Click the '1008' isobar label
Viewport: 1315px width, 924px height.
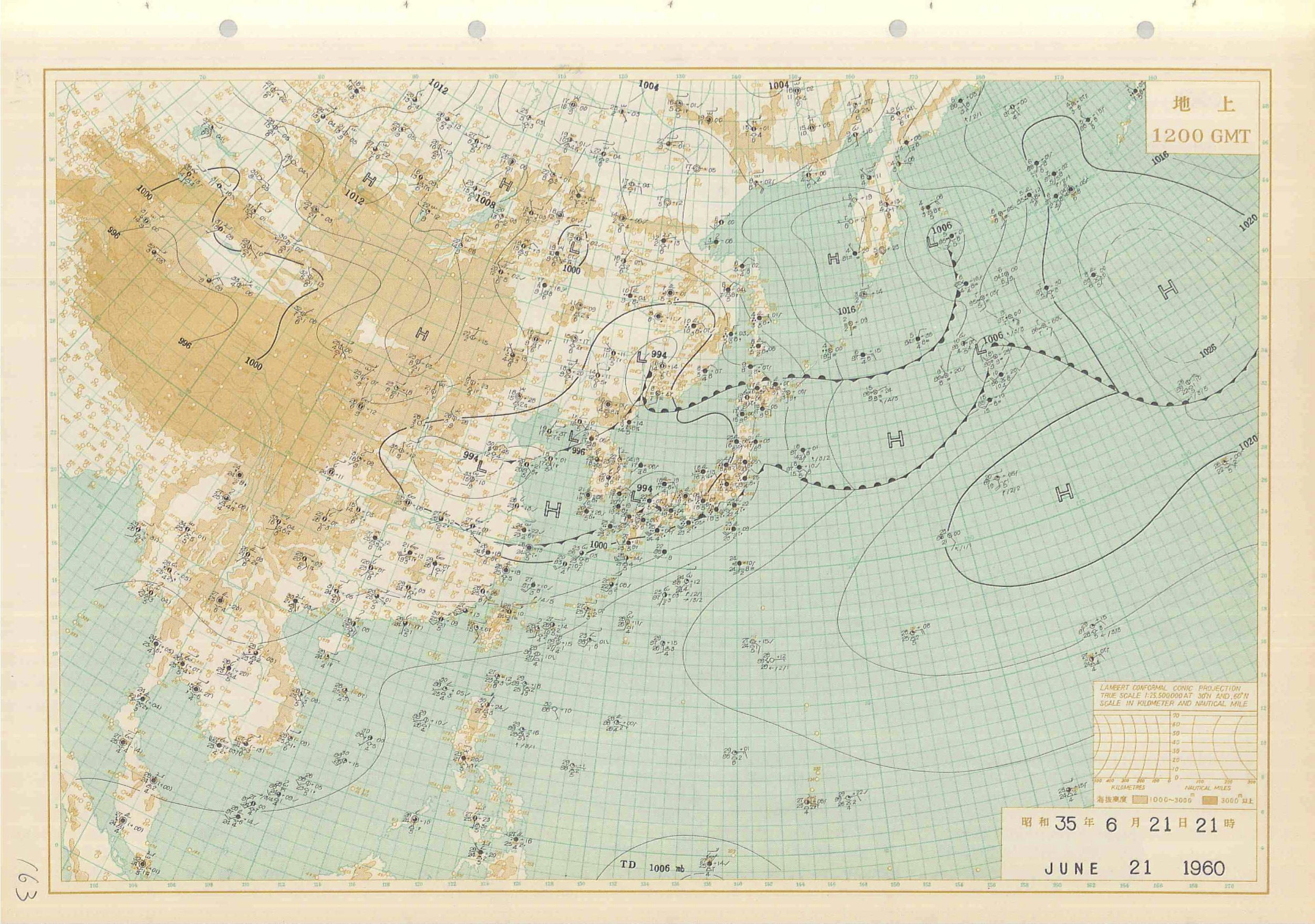(484, 202)
